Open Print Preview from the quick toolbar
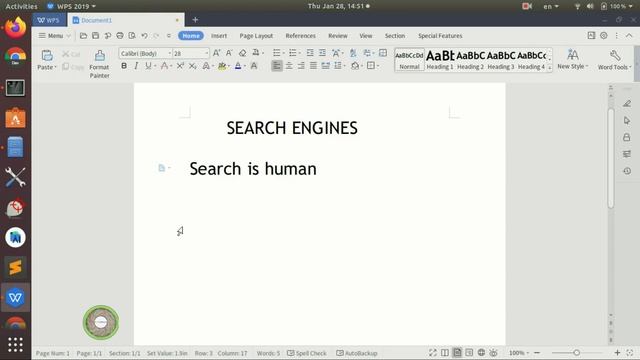The width and height of the screenshot is (640, 360). 132,36
